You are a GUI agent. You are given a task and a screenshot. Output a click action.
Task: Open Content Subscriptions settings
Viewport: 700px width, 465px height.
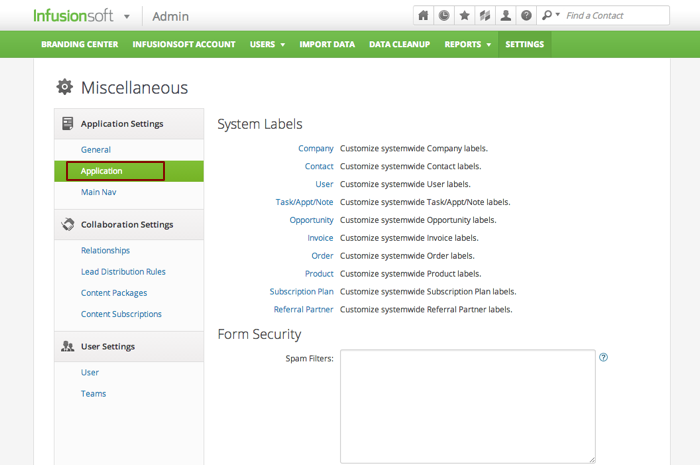pyautogui.click(x=121, y=314)
